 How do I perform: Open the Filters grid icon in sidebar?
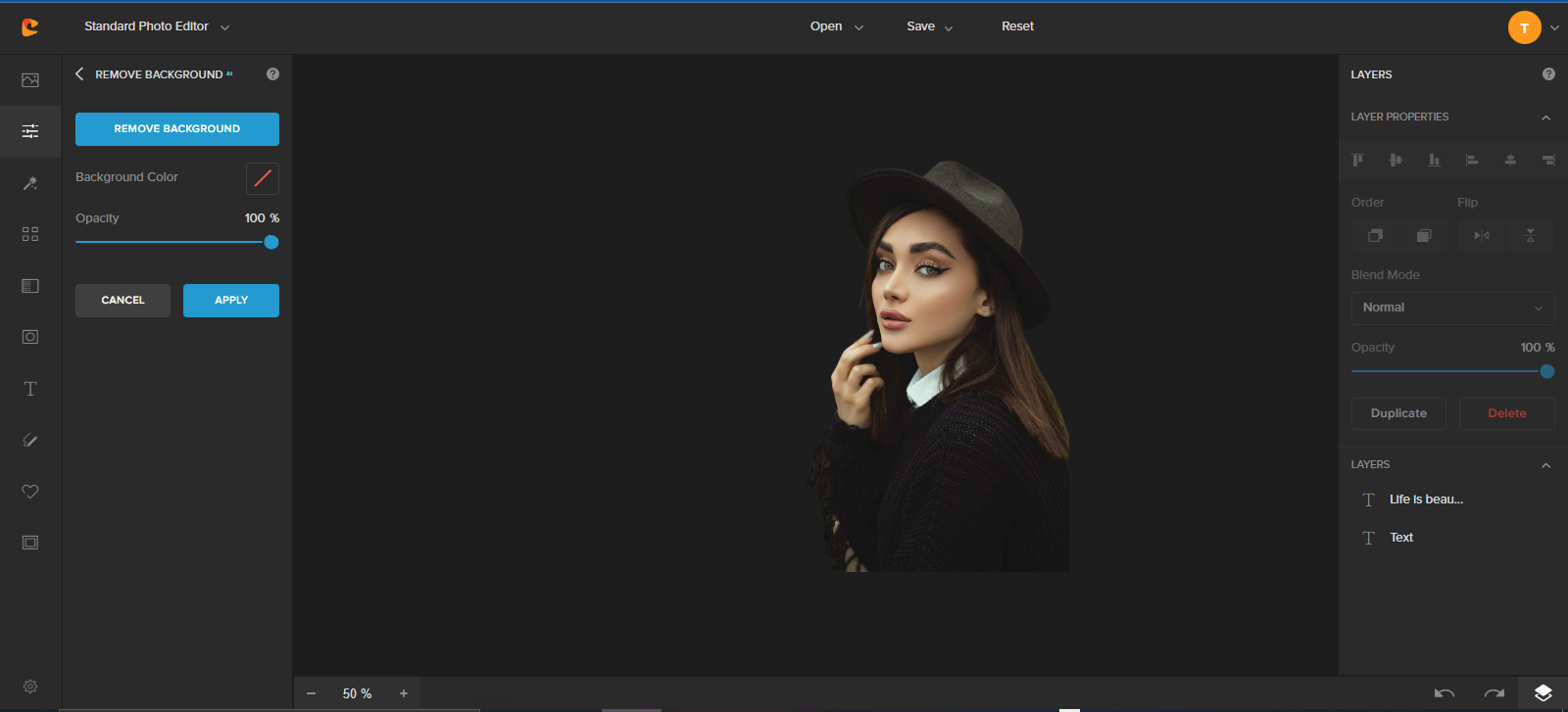coord(30,234)
